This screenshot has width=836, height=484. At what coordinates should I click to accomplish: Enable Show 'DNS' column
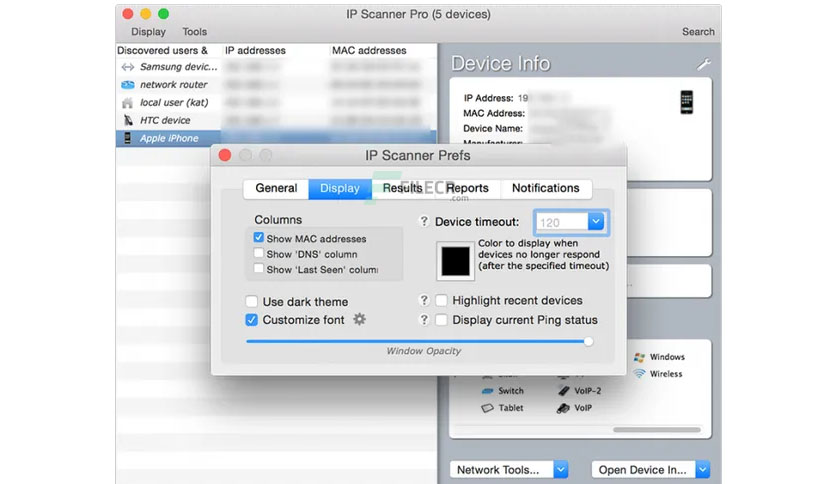(x=259, y=253)
